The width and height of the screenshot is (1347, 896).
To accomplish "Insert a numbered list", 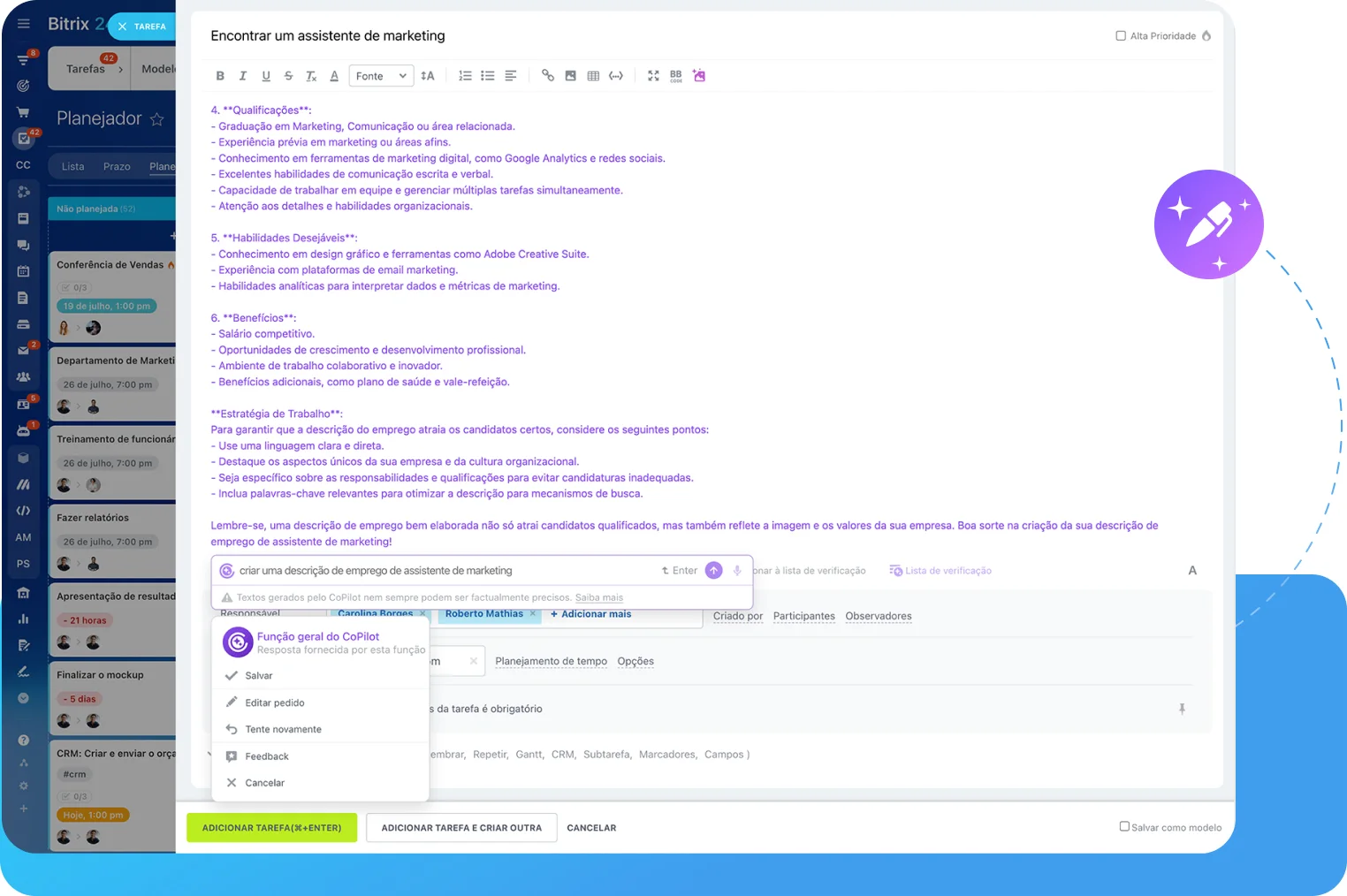I will pyautogui.click(x=465, y=75).
